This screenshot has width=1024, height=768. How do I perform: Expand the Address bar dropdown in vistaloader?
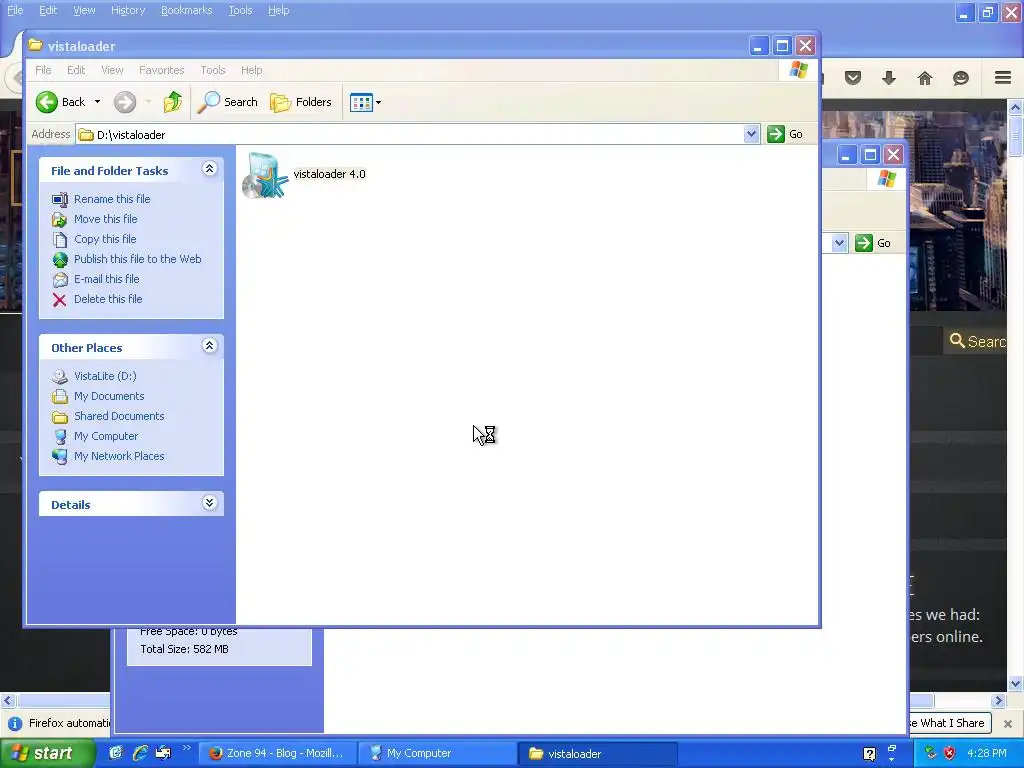[x=751, y=134]
